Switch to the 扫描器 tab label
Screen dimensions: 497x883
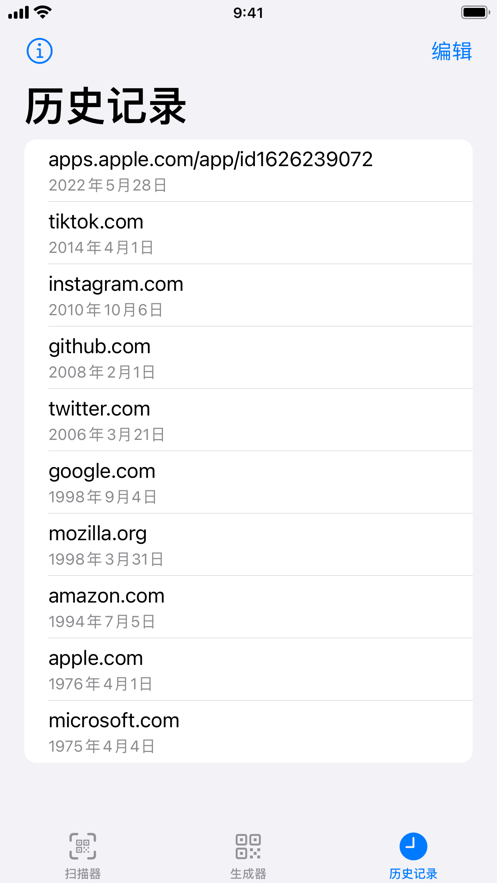click(83, 874)
